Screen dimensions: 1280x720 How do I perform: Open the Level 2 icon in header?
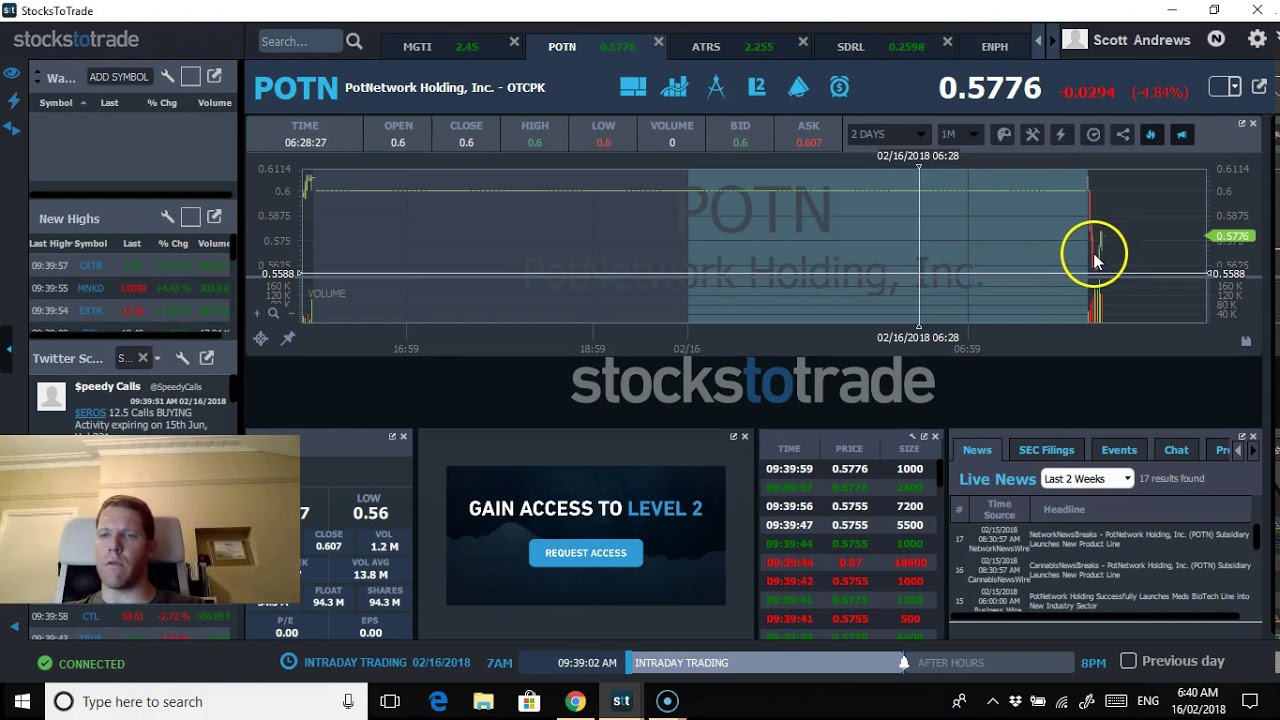757,88
